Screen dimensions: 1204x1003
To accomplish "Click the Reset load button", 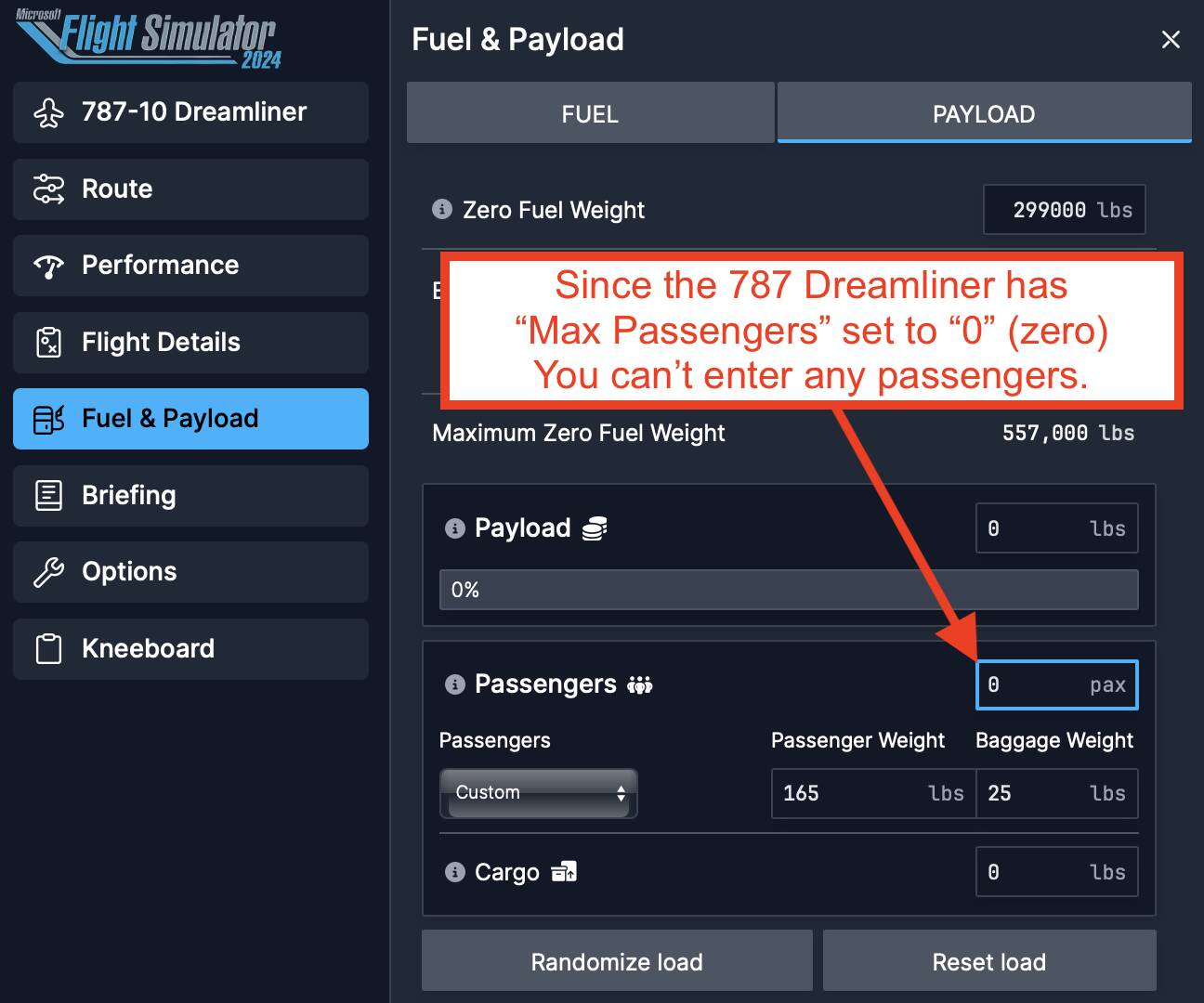I will 989,961.
